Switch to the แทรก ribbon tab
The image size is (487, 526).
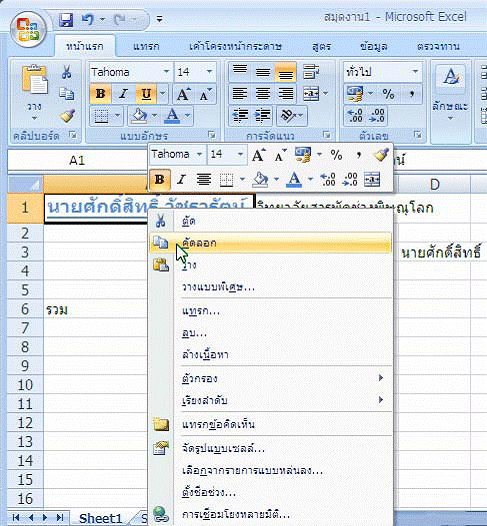pyautogui.click(x=146, y=46)
